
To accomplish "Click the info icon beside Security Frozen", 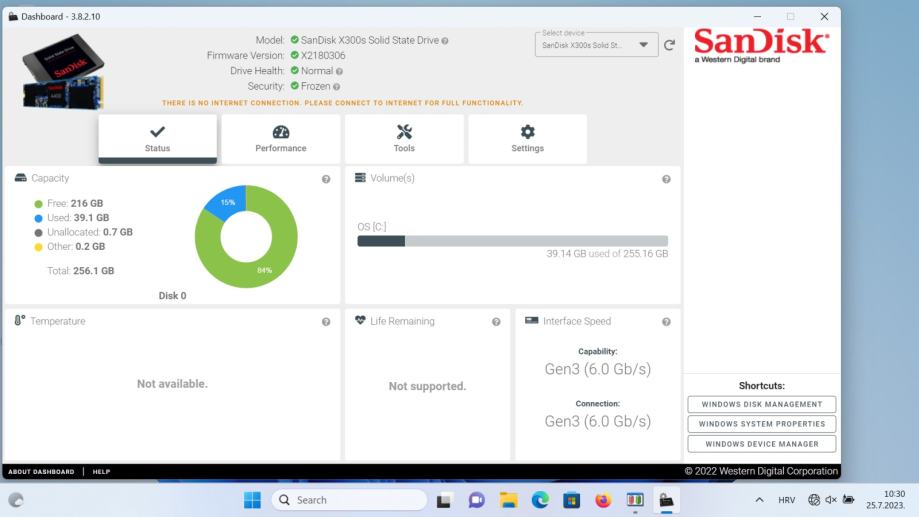I will point(336,87).
